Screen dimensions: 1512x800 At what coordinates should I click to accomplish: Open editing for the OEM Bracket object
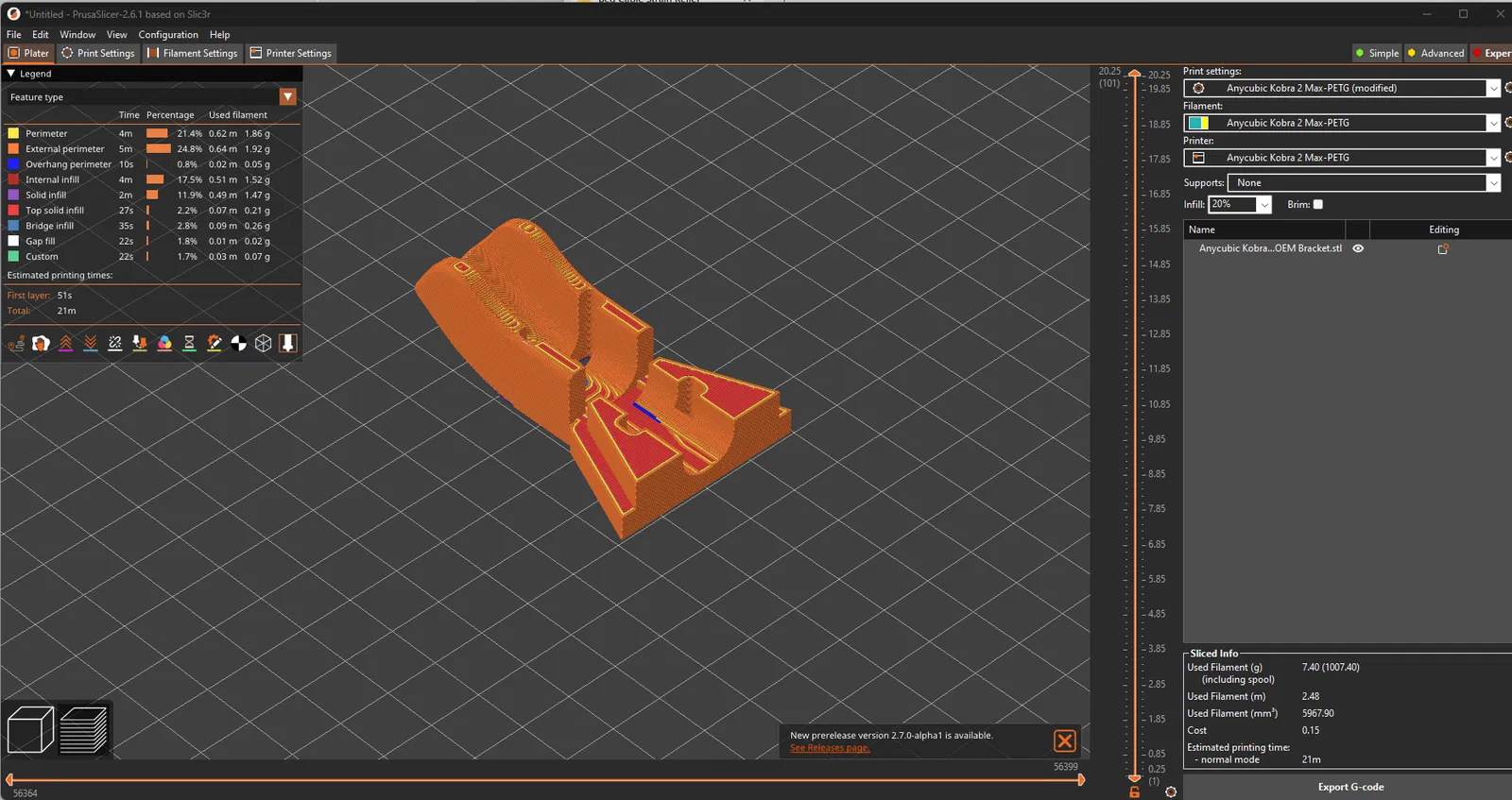coord(1443,249)
